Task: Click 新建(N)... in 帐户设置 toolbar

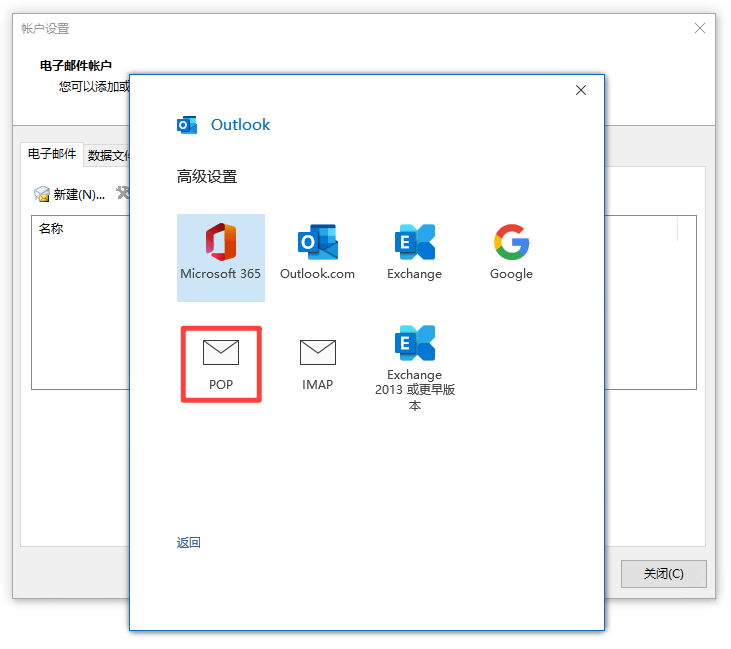Action: (x=69, y=194)
